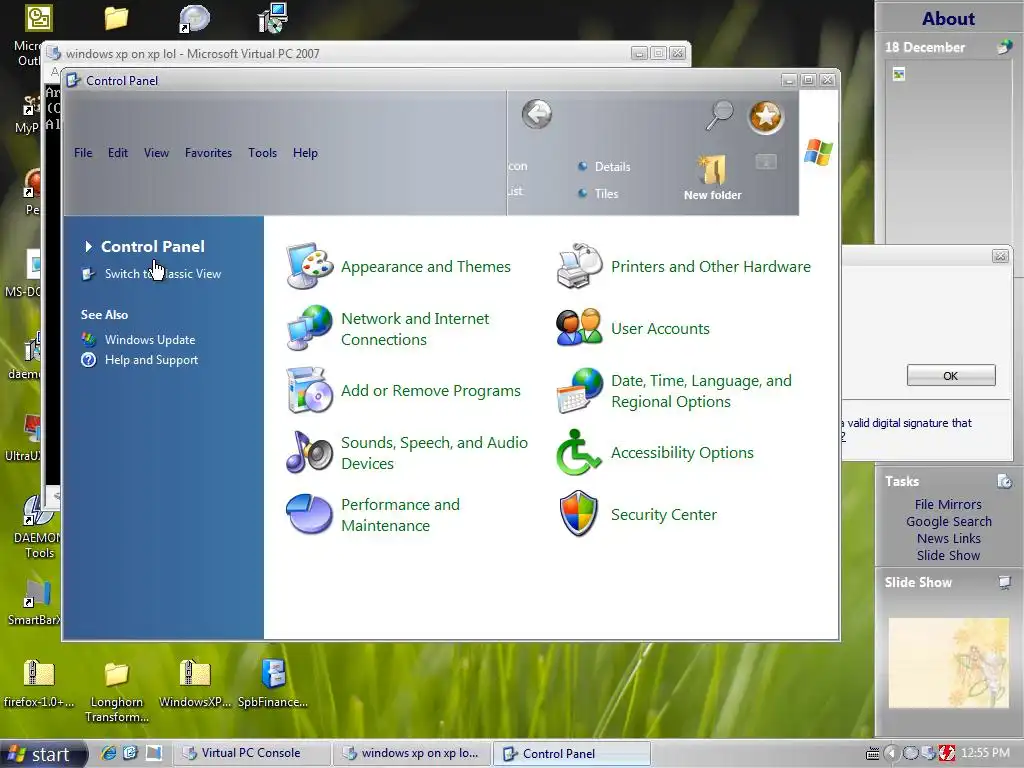Open the Favorites menu
Screen dimensions: 1024x768
tap(208, 153)
